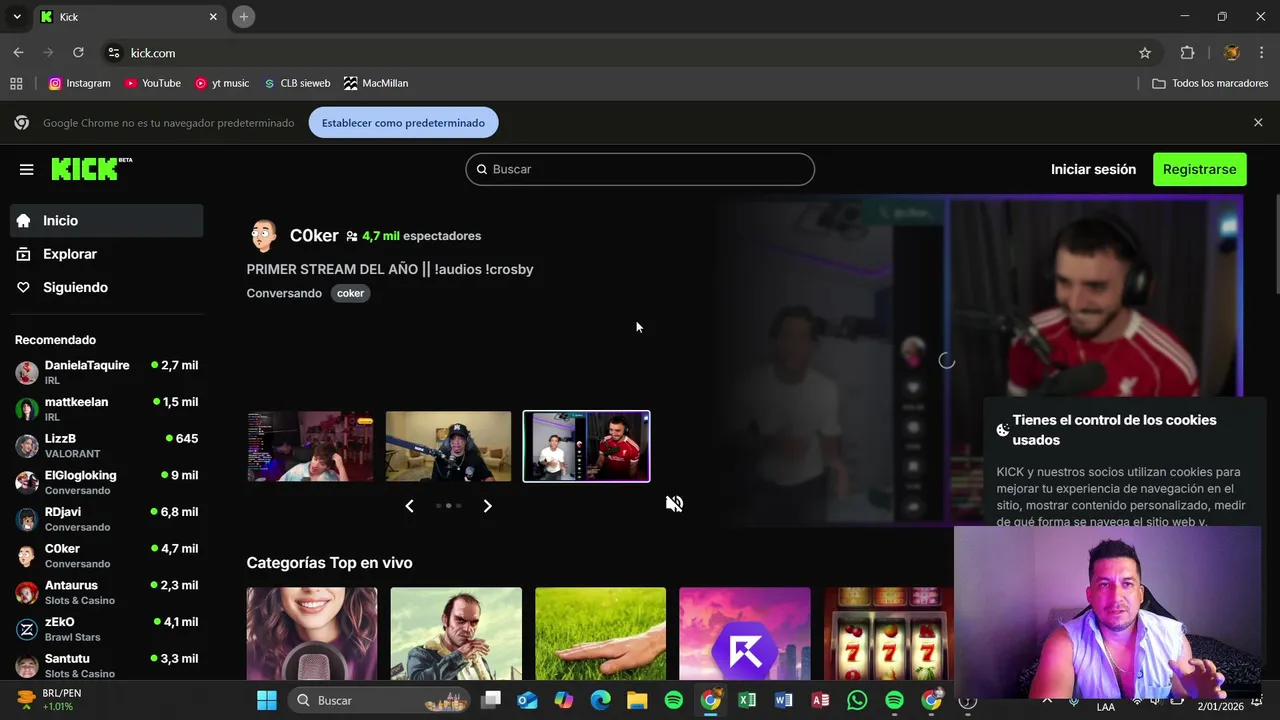This screenshot has height=720, width=1280.
Task: Open C0ker's avatar in featured stream
Action: 263,236
